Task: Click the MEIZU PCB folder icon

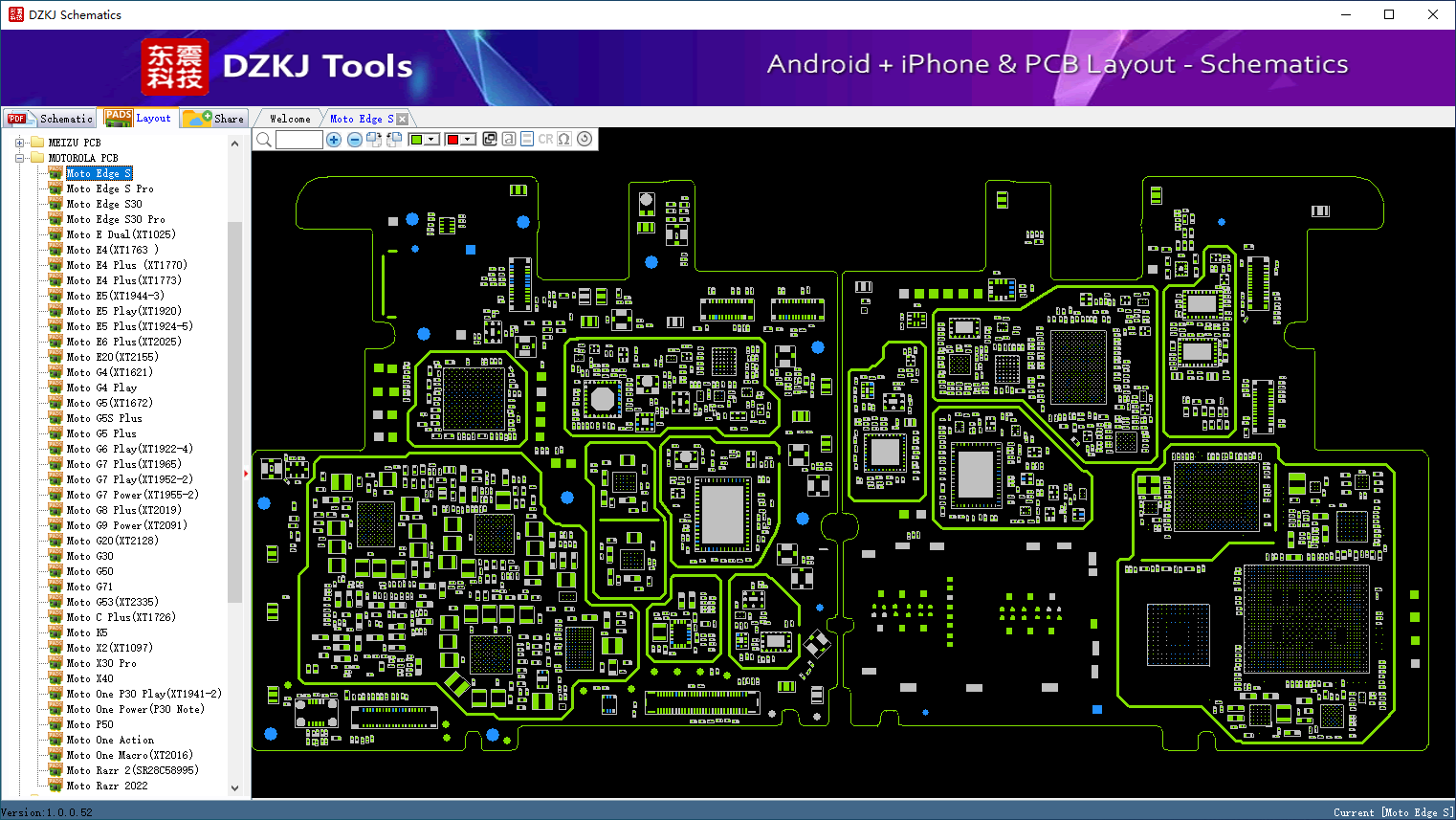Action: (x=37, y=143)
